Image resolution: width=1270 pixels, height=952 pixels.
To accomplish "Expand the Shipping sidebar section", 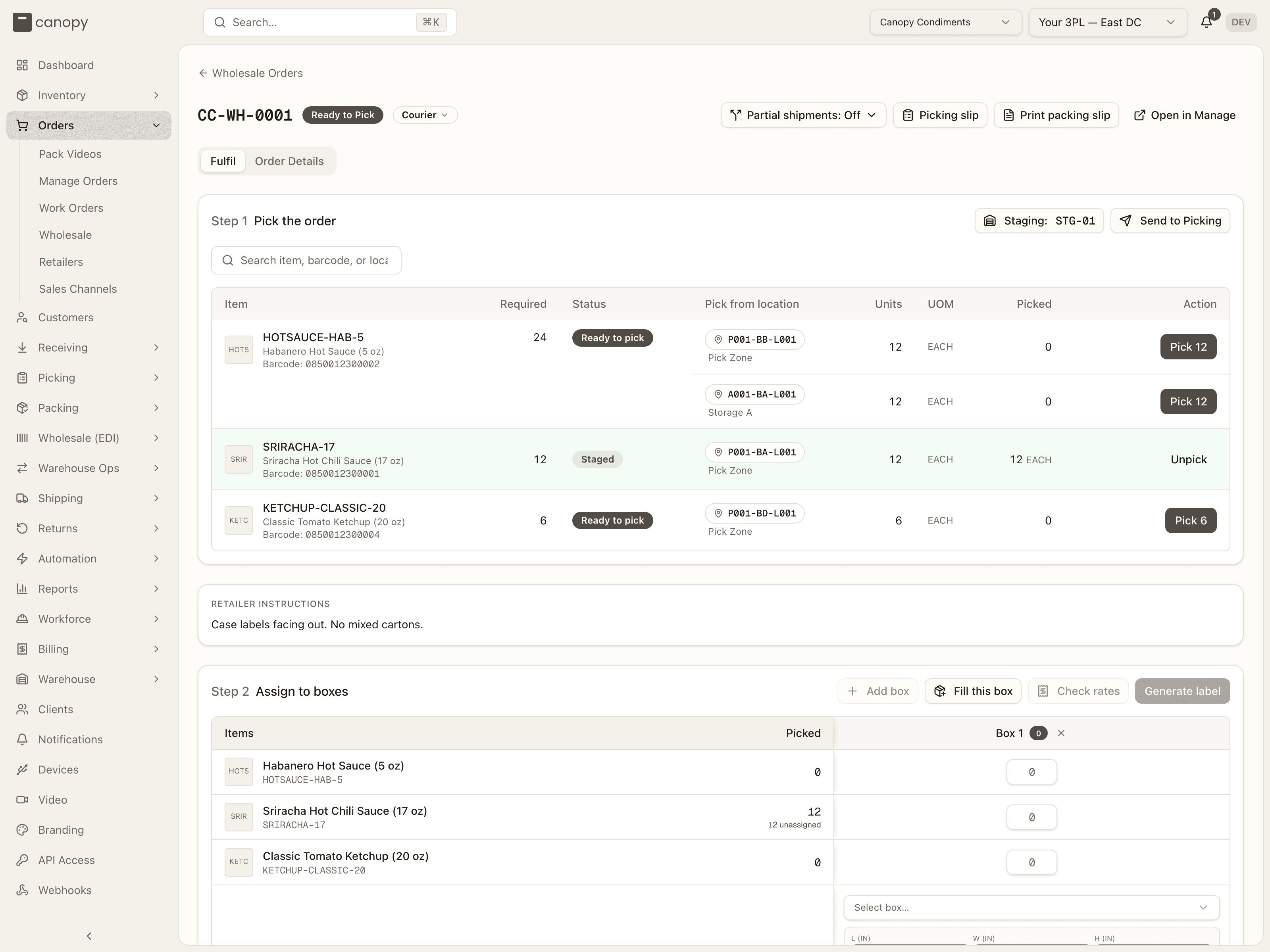I will (x=89, y=498).
